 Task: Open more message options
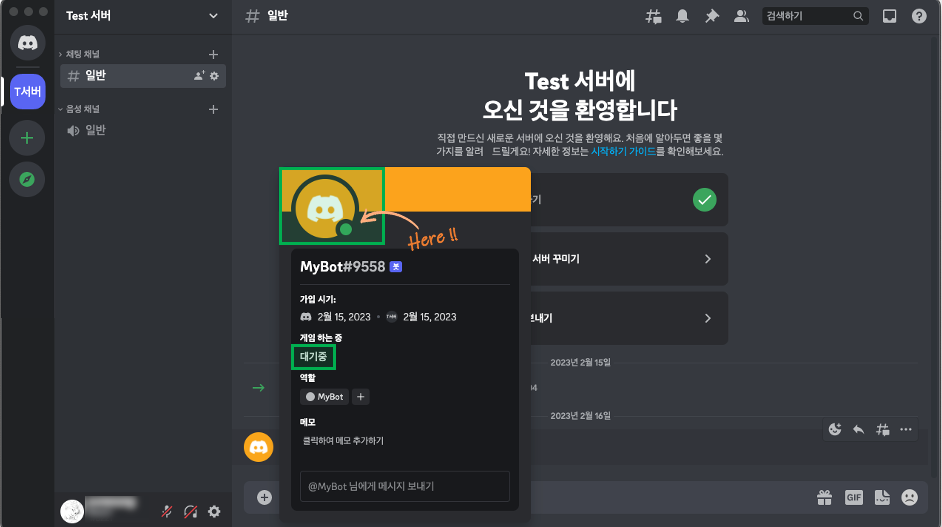(x=906, y=430)
